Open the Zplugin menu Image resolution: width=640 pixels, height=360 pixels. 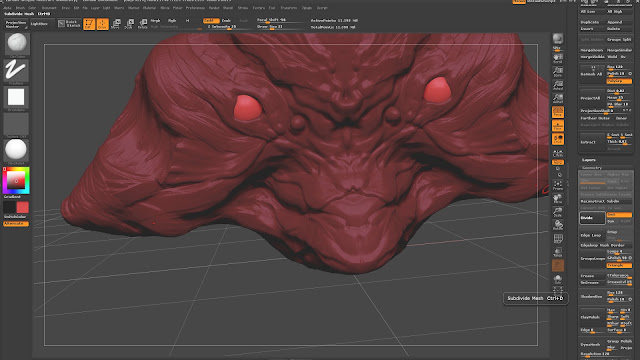(x=307, y=8)
